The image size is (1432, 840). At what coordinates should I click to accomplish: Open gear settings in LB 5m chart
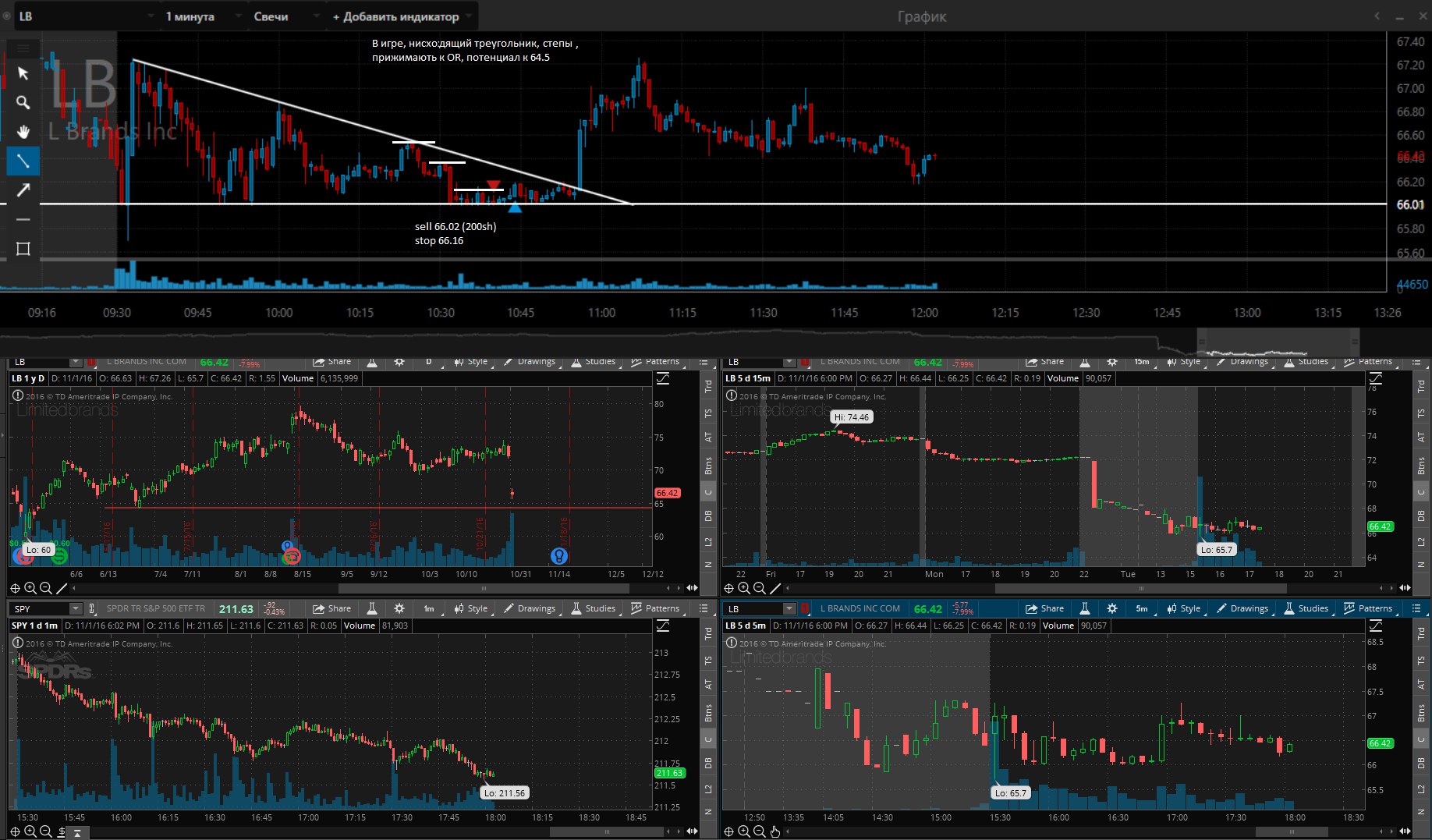[1112, 608]
